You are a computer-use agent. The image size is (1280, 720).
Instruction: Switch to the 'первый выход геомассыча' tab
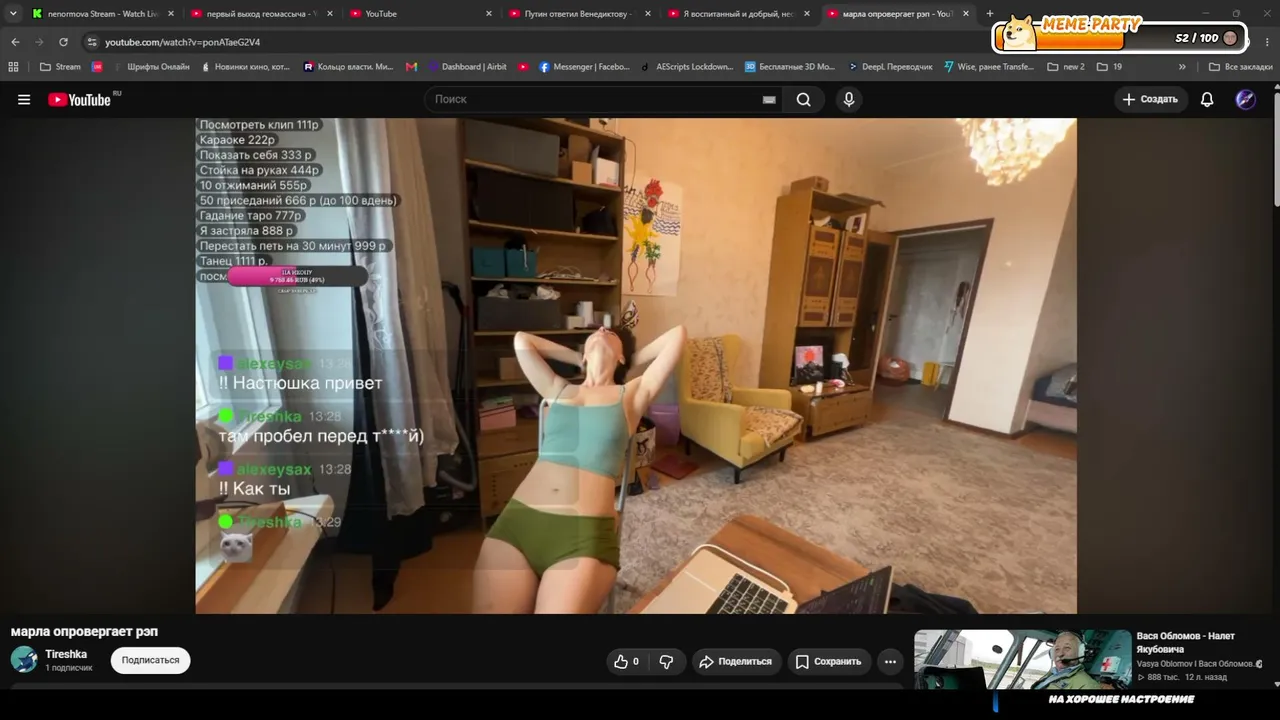262,14
